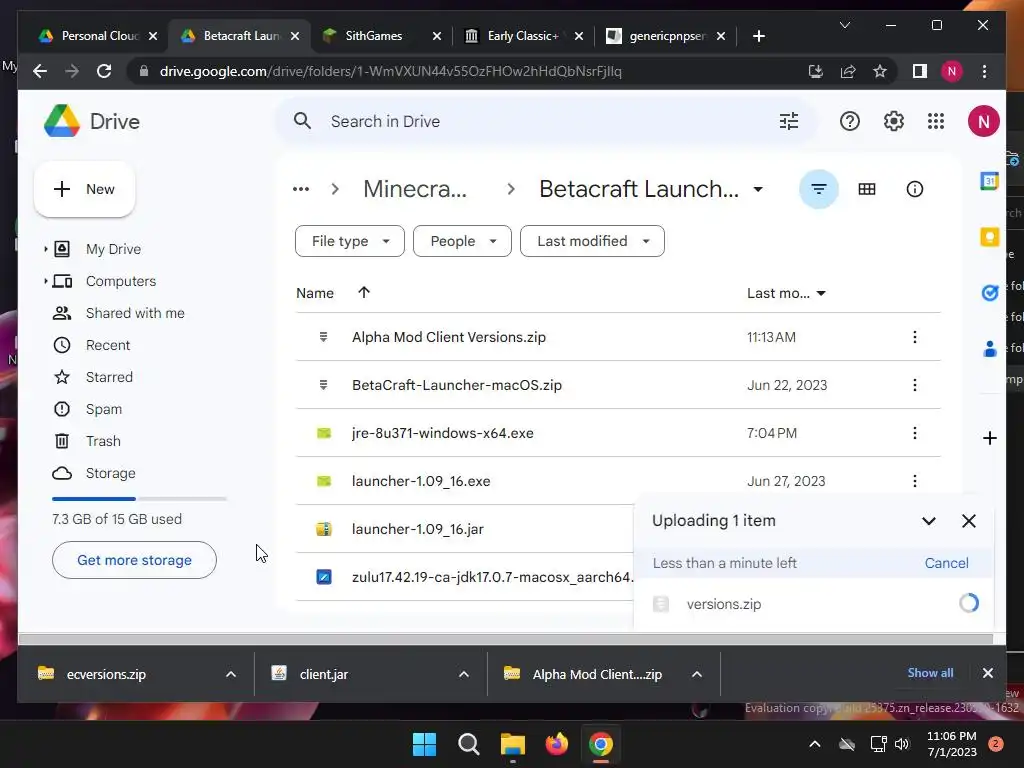This screenshot has height=768, width=1024.
Task: Open ecversions.zip download options arrow
Action: click(231, 674)
